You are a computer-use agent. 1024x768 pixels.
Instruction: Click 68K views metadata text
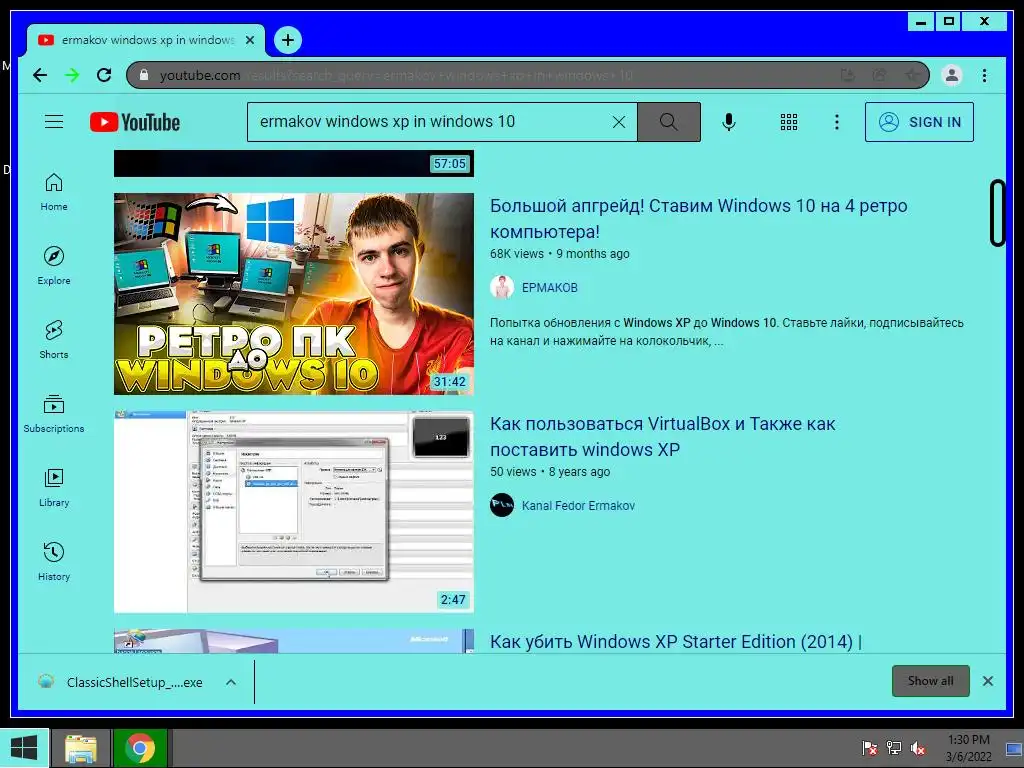point(517,254)
